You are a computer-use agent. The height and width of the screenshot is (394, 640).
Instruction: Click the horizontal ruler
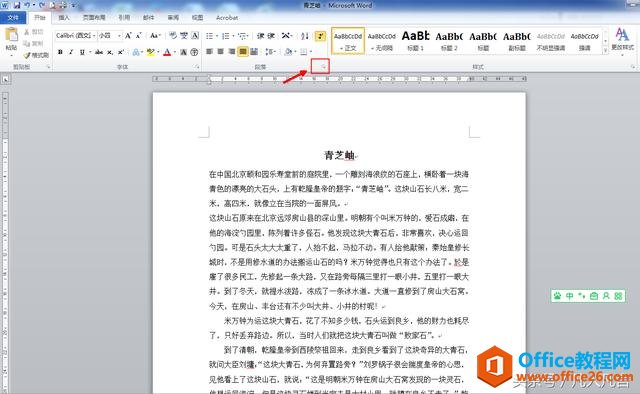(x=339, y=79)
